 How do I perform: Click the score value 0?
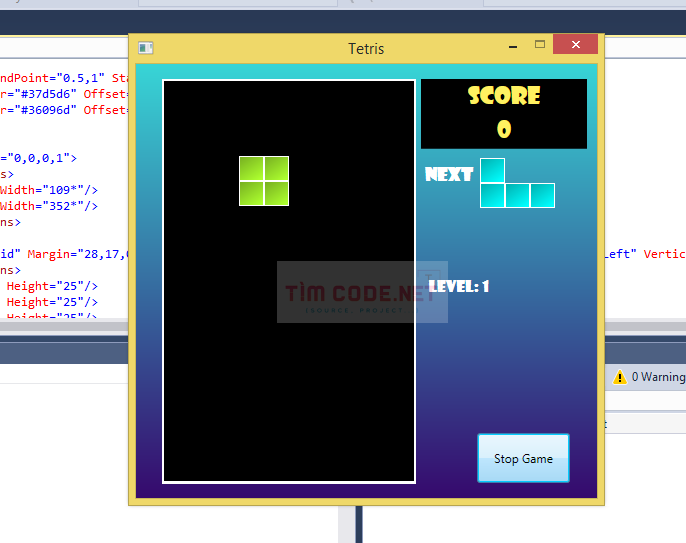coord(504,129)
